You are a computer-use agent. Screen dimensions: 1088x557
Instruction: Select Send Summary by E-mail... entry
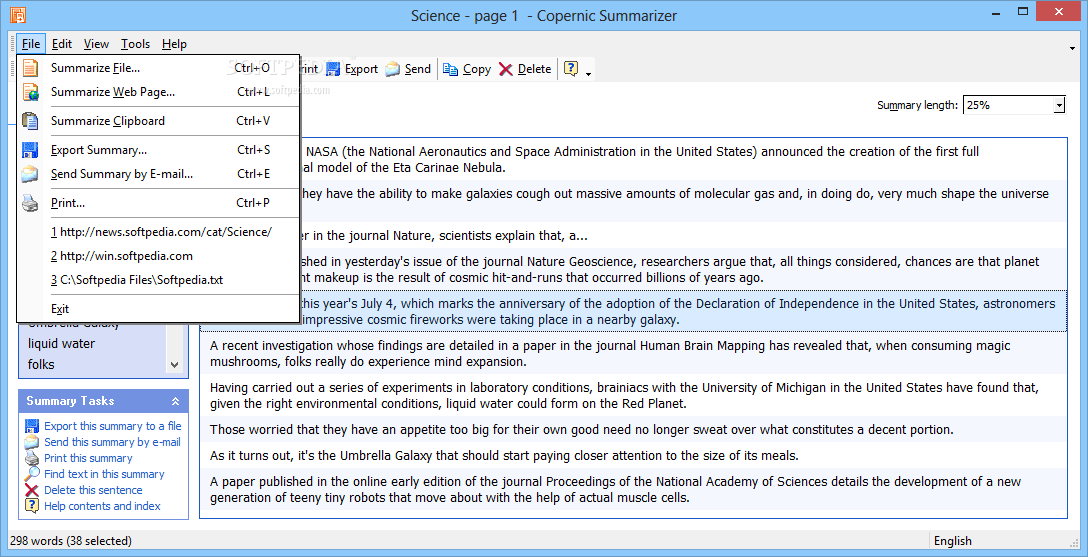[x=158, y=174]
